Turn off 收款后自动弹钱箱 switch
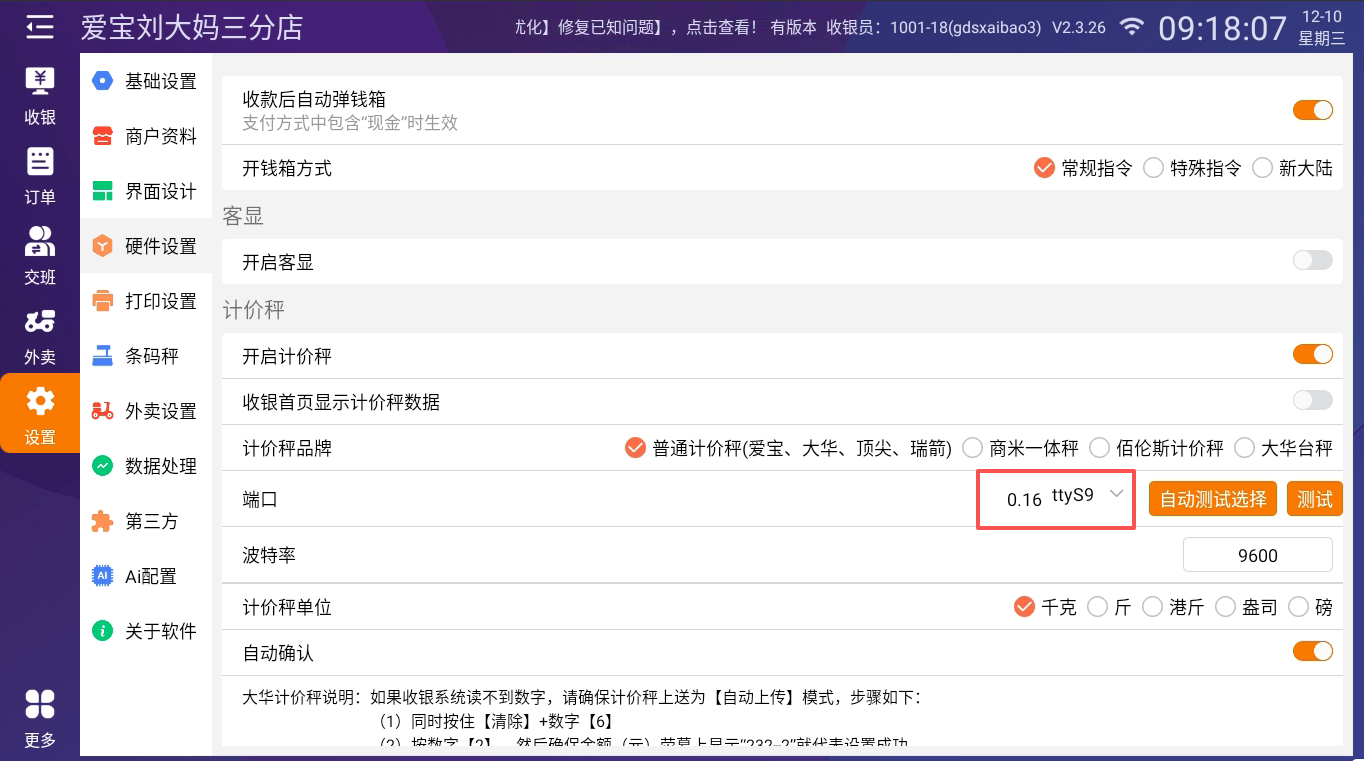 pyautogui.click(x=1312, y=110)
